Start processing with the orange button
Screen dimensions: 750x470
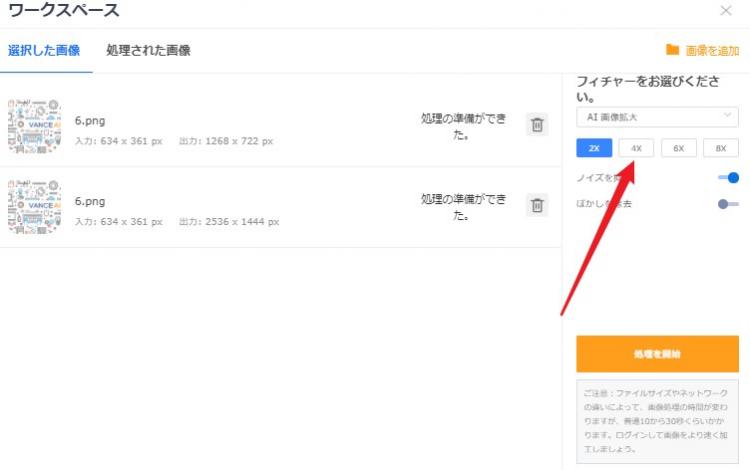[657, 354]
